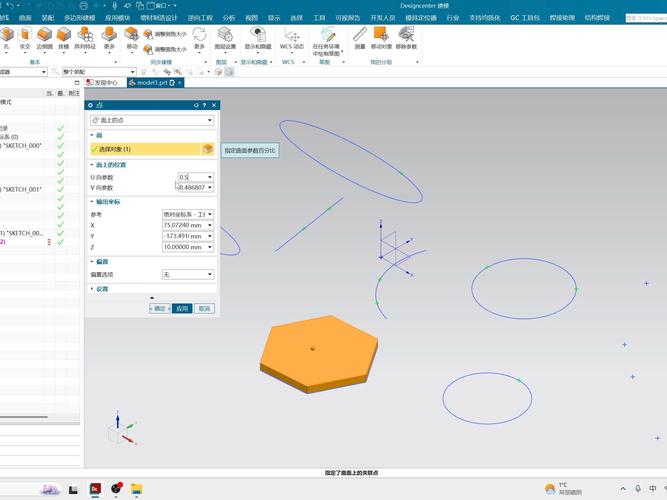Open the 面上的点 point type dropdown

[152, 120]
